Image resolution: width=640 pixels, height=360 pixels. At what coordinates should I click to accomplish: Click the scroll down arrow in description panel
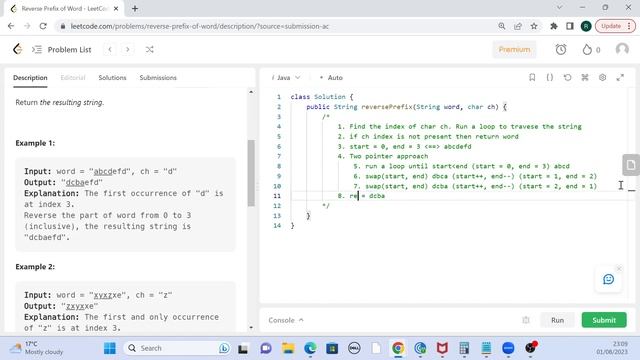tap(251, 327)
